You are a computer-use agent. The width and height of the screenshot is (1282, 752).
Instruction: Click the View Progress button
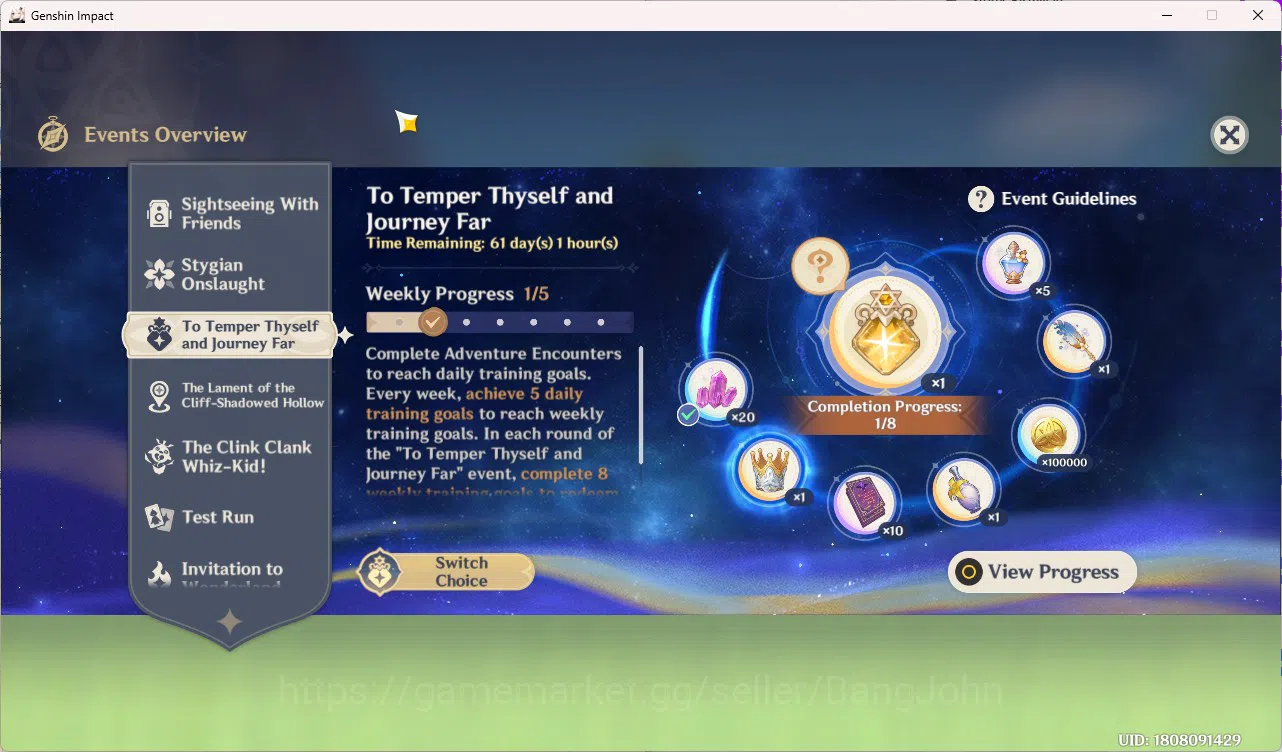[x=1042, y=572]
